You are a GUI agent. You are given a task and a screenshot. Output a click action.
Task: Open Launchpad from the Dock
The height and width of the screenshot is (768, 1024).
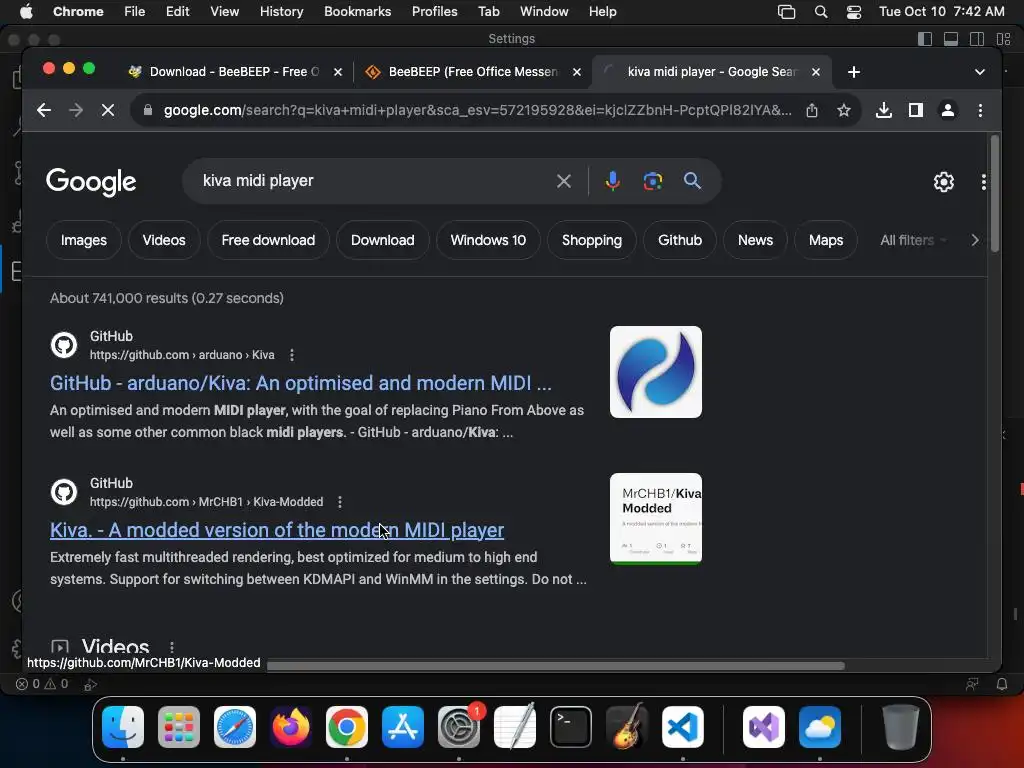(x=178, y=727)
